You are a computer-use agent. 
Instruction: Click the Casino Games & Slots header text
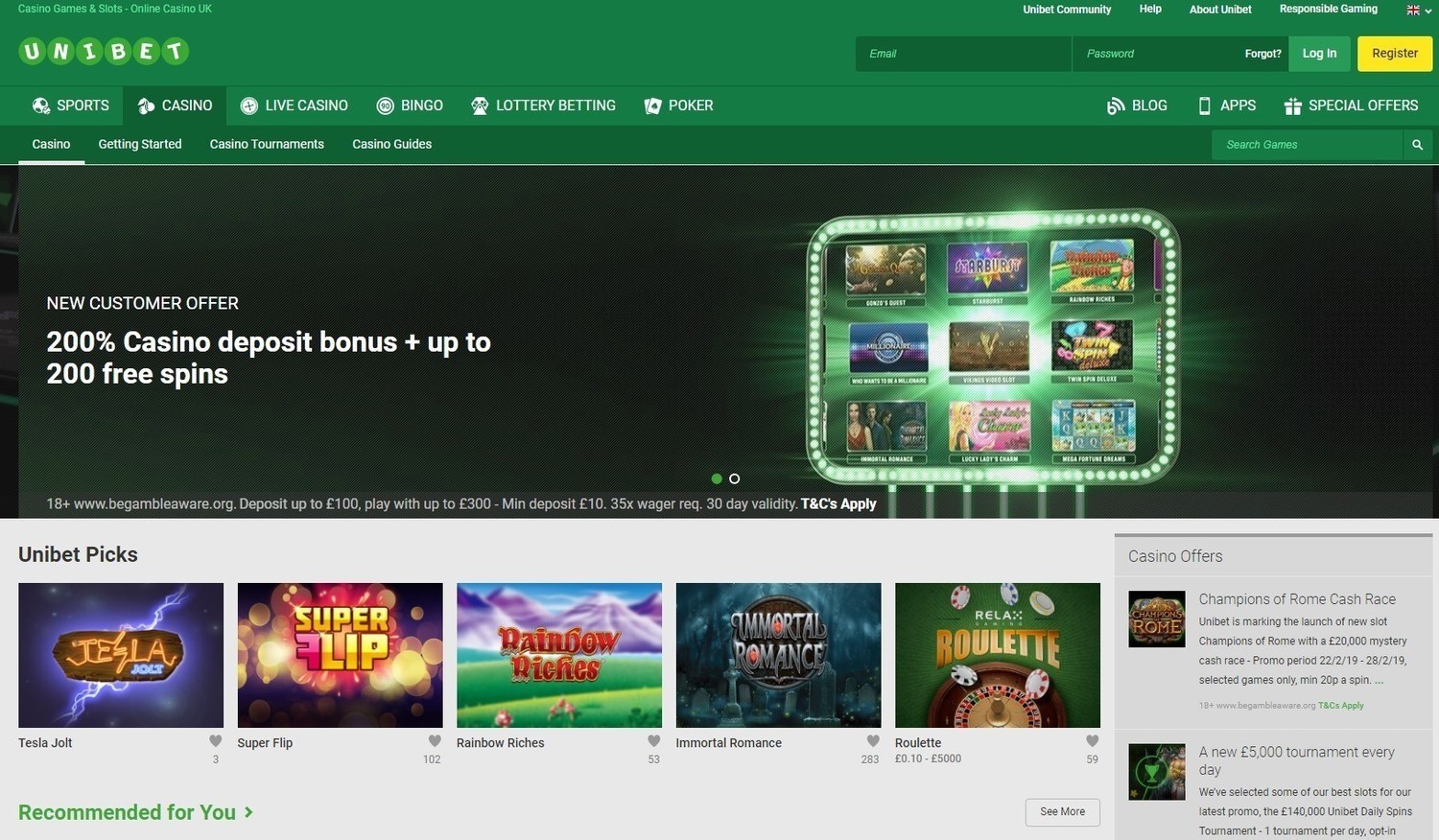tap(115, 9)
